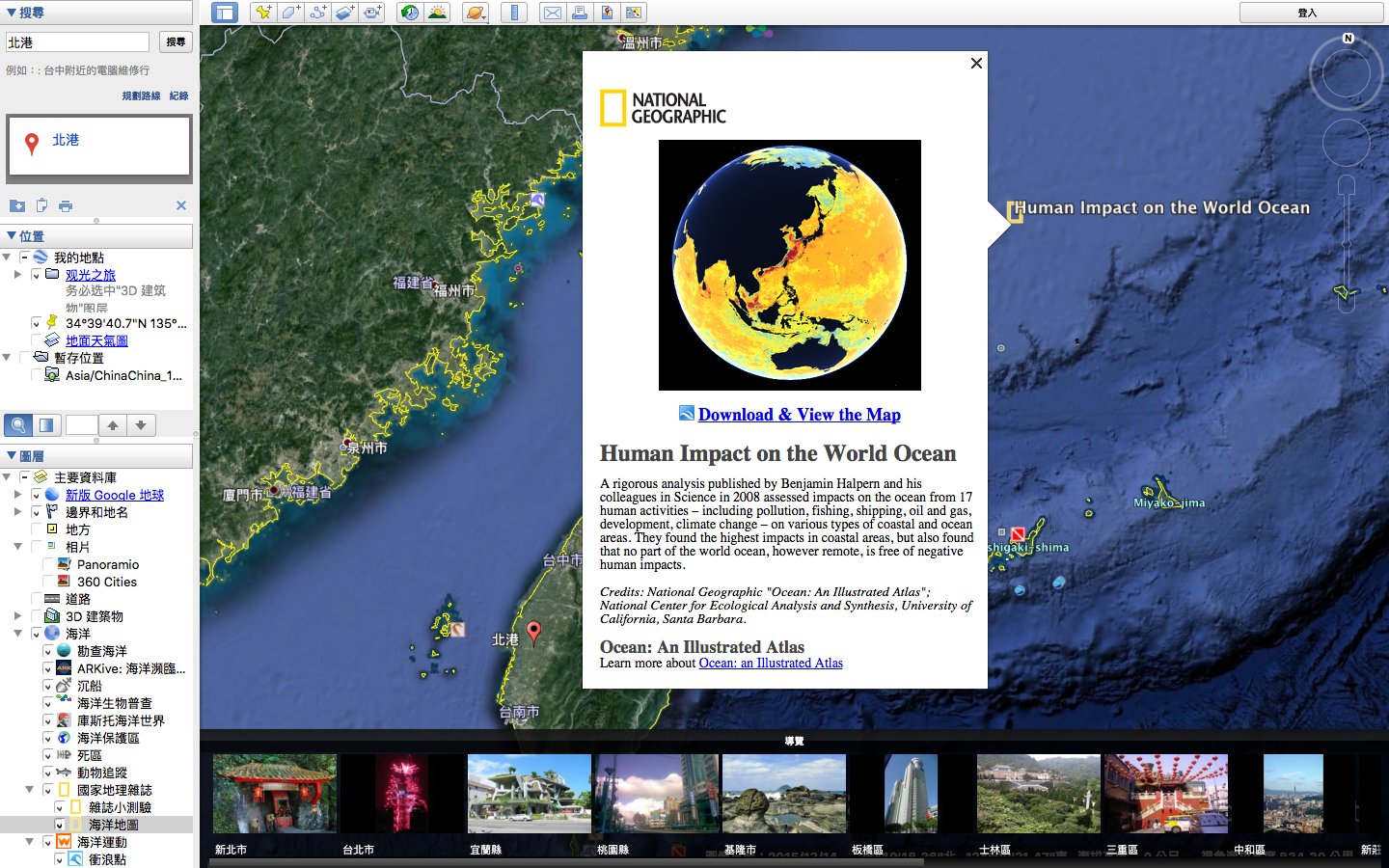Open 規劃路線 get directions link
Screen dimensions: 1389x868
[141, 95]
